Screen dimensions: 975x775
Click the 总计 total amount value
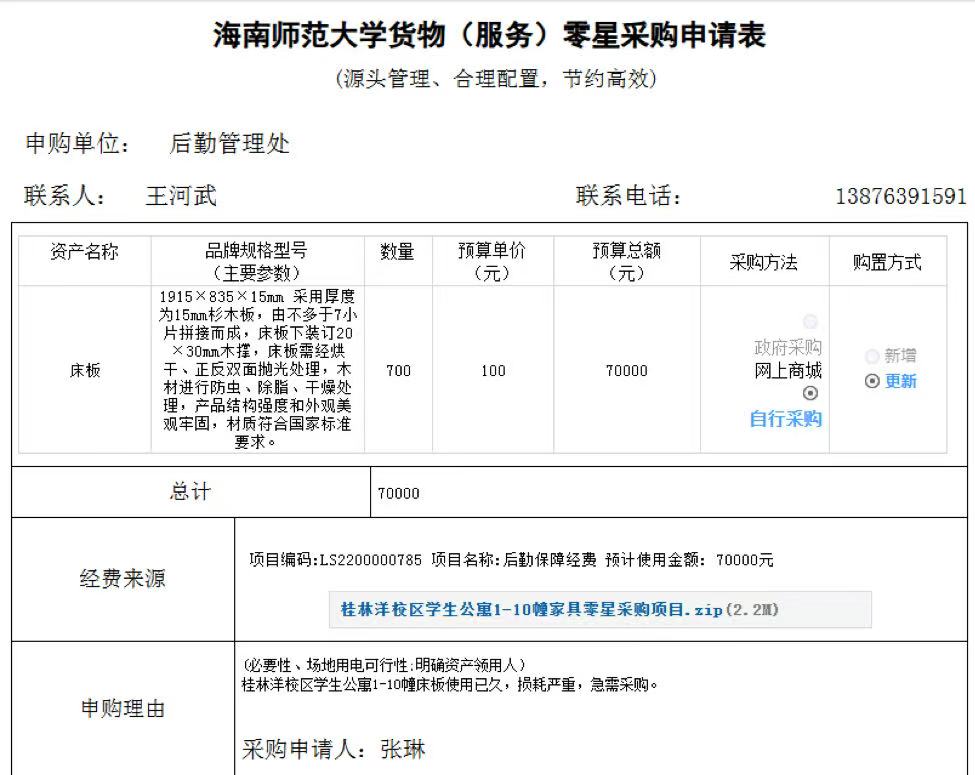click(x=399, y=493)
